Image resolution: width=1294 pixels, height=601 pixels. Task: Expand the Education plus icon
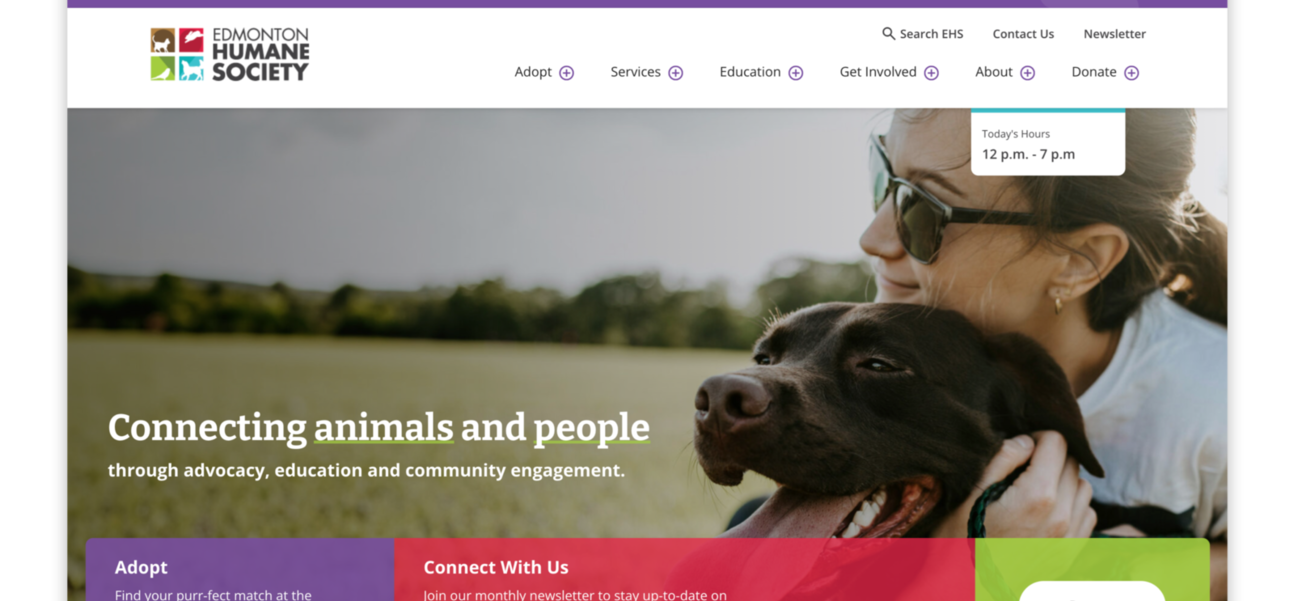796,73
